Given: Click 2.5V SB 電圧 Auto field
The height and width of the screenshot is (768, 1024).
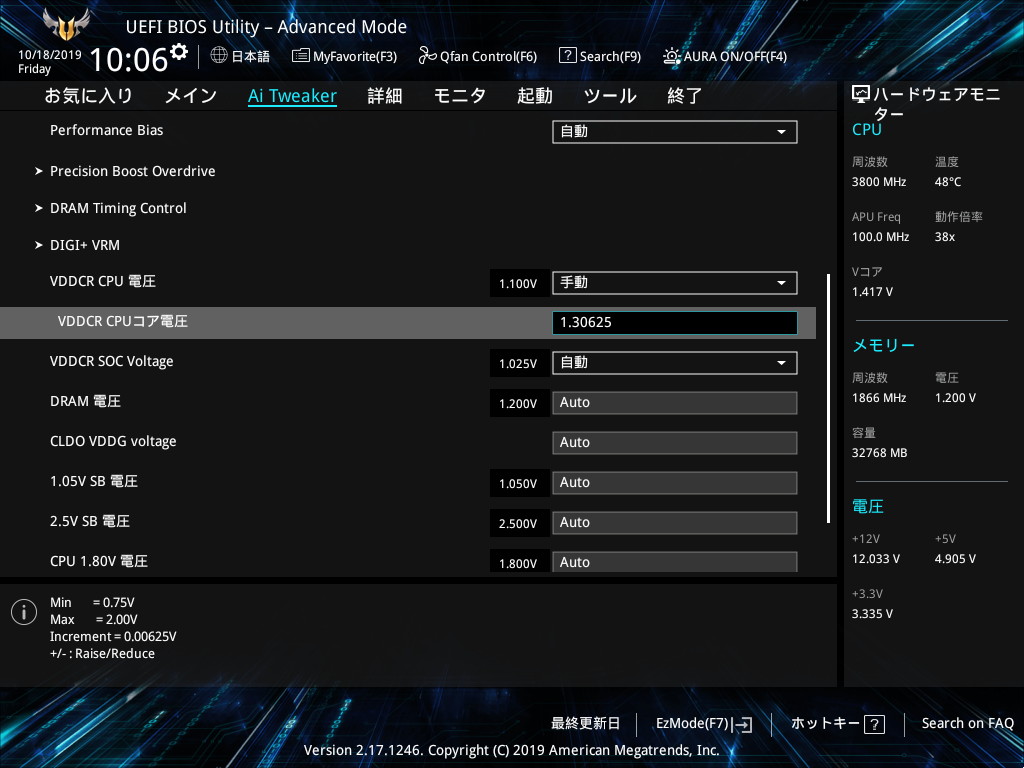Looking at the screenshot, I should point(675,522).
